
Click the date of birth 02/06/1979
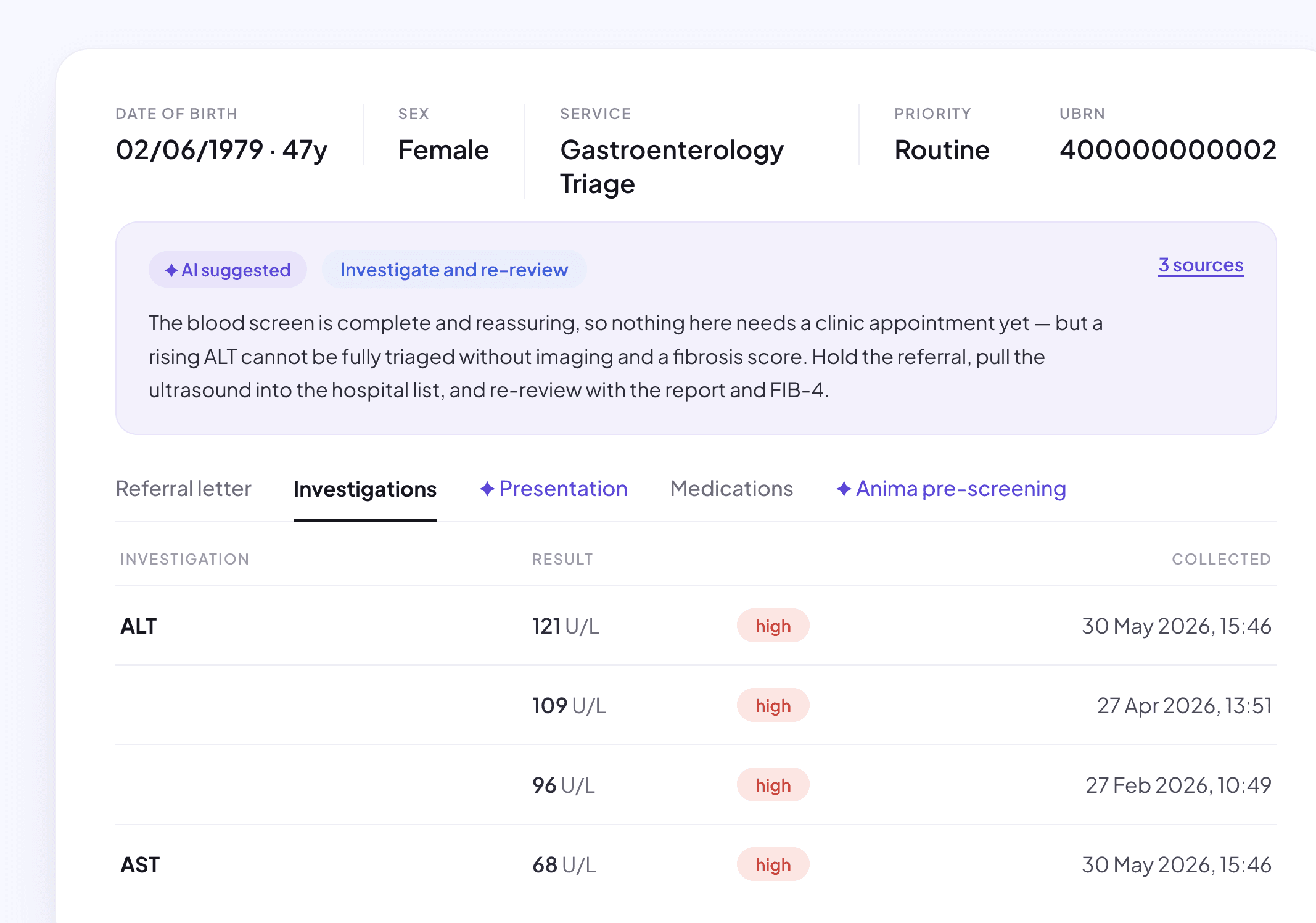[189, 150]
